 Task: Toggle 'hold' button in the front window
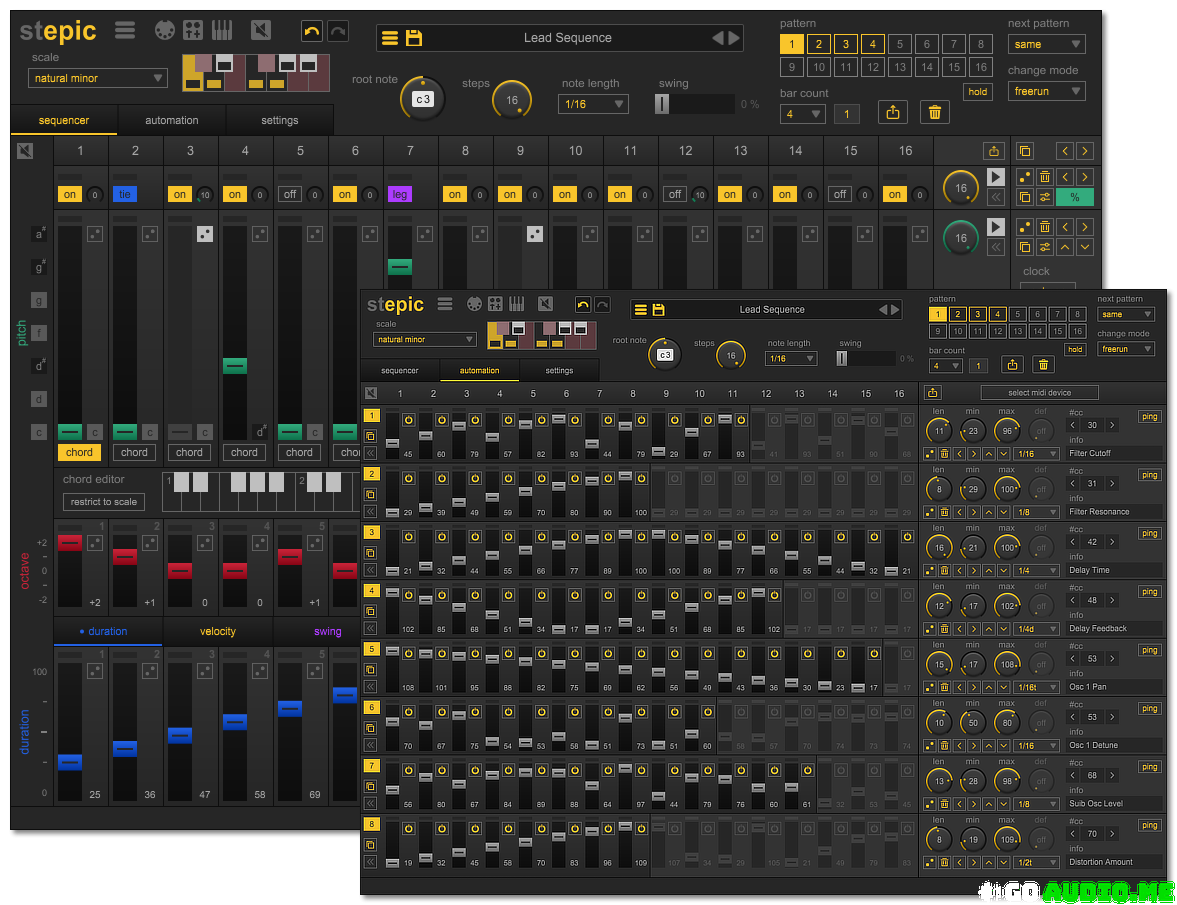pos(1075,350)
